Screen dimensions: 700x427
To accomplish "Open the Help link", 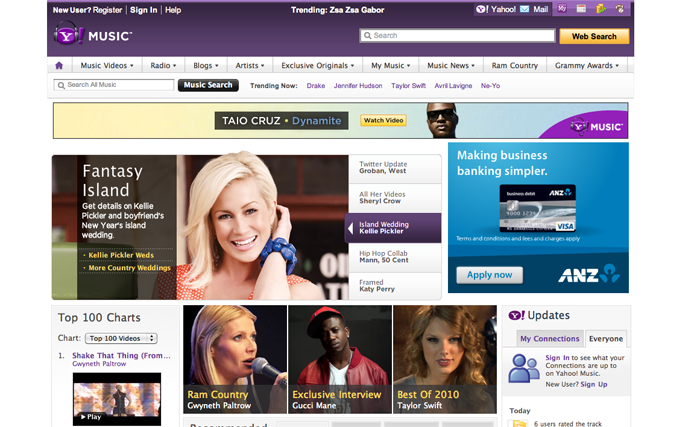I will pos(173,10).
